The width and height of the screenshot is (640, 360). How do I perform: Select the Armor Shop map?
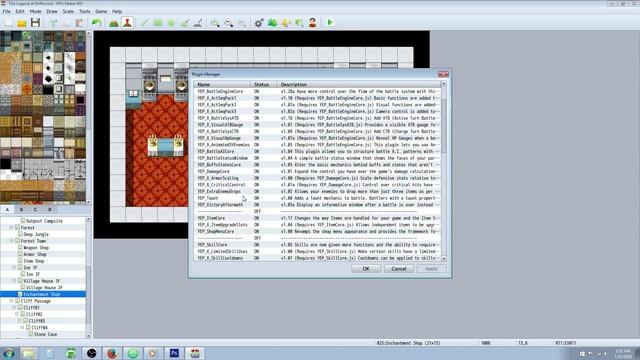point(35,254)
